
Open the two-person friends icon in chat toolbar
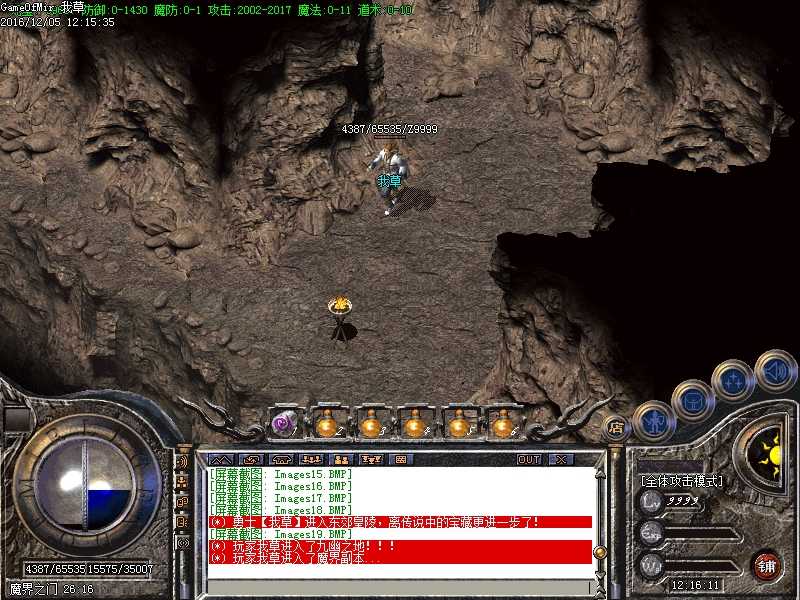(341, 459)
